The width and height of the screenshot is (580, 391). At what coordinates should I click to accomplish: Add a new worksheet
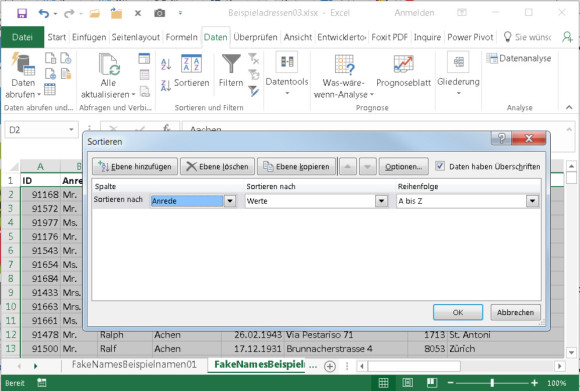click(330, 366)
